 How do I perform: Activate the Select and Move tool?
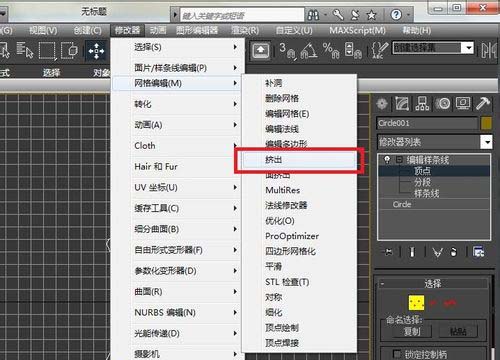point(96,51)
